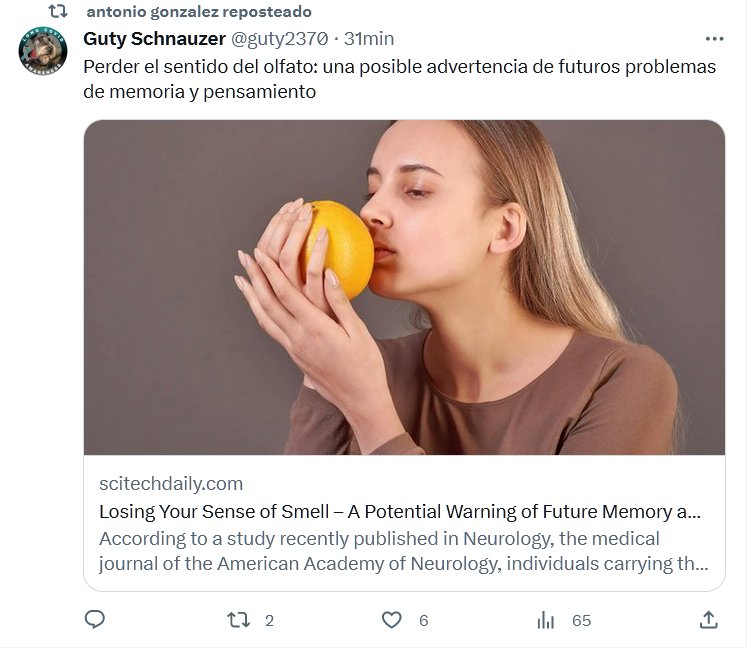748x648 pixels.
Task: Repost this tweet using the retweet icon
Action: pyautogui.click(x=239, y=620)
